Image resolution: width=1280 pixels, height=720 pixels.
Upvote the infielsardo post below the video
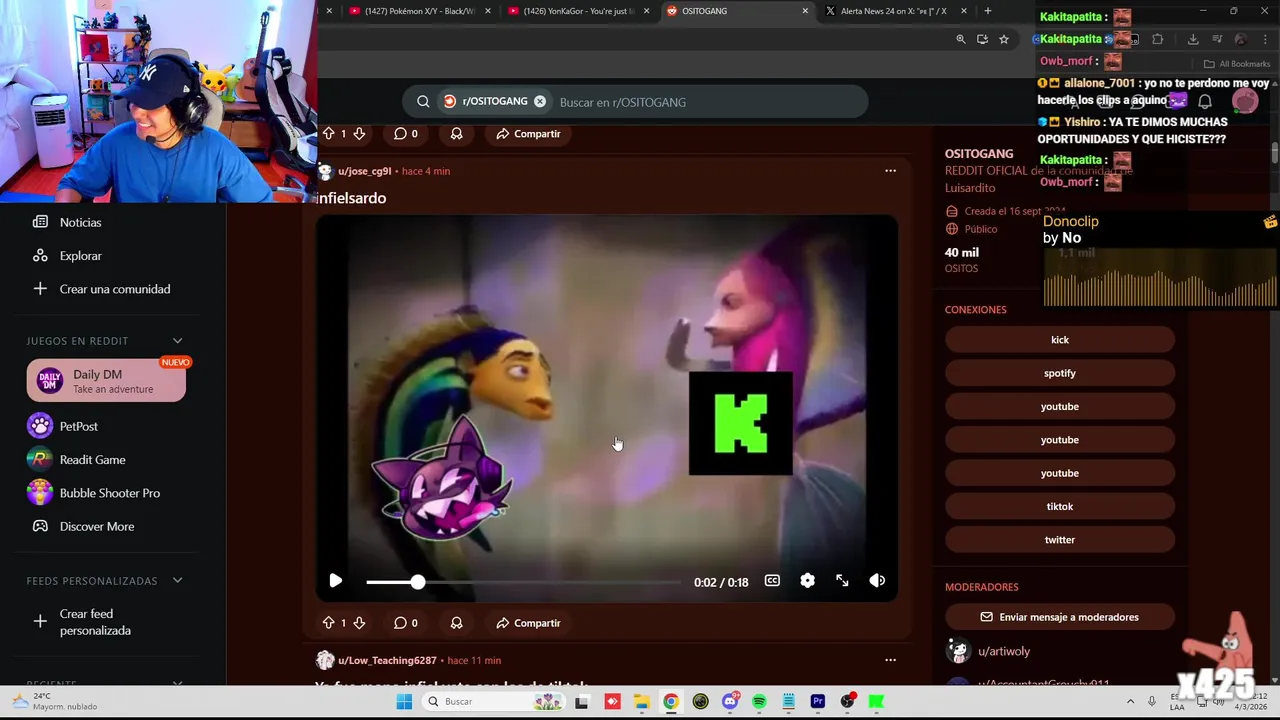[x=328, y=623]
